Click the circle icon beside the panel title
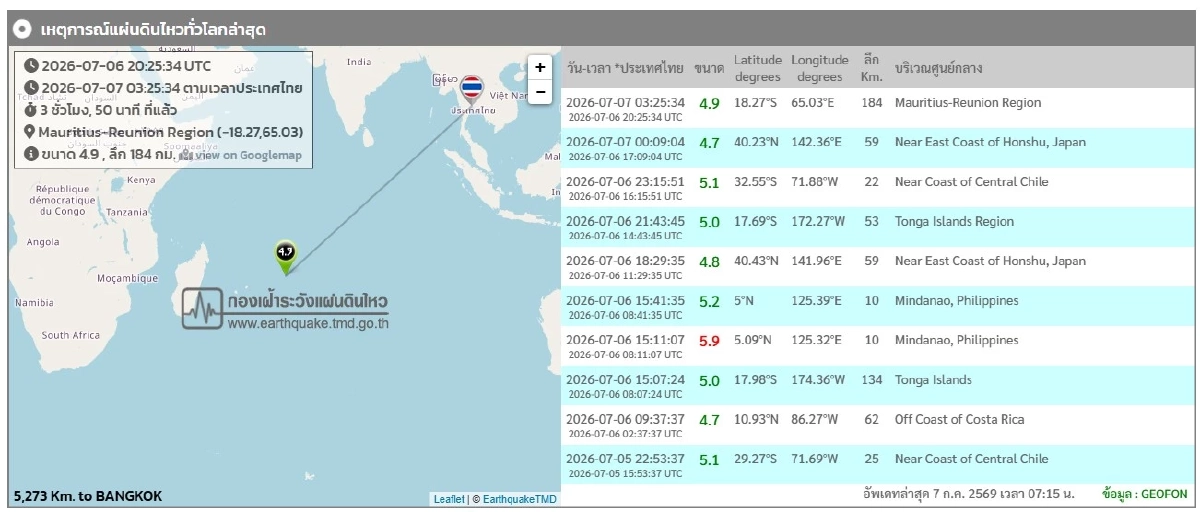 [23, 29]
